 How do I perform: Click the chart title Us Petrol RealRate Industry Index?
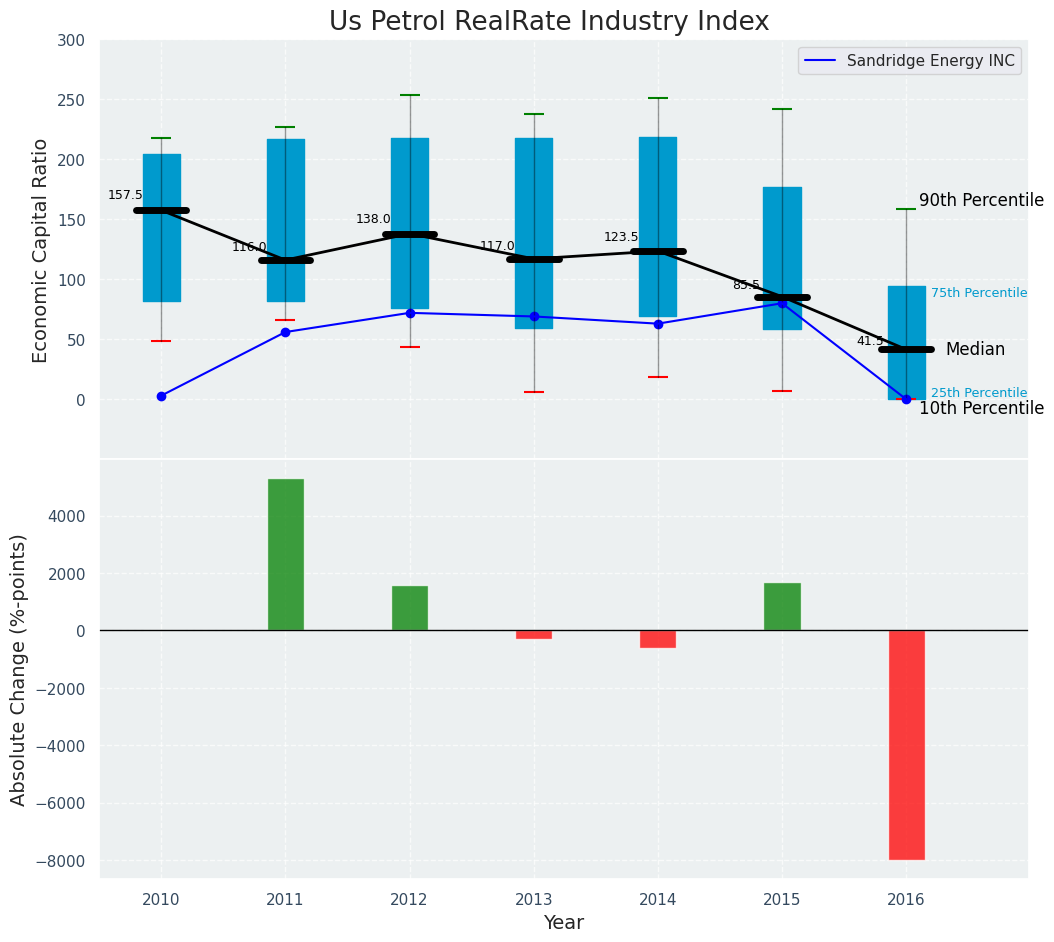549,22
